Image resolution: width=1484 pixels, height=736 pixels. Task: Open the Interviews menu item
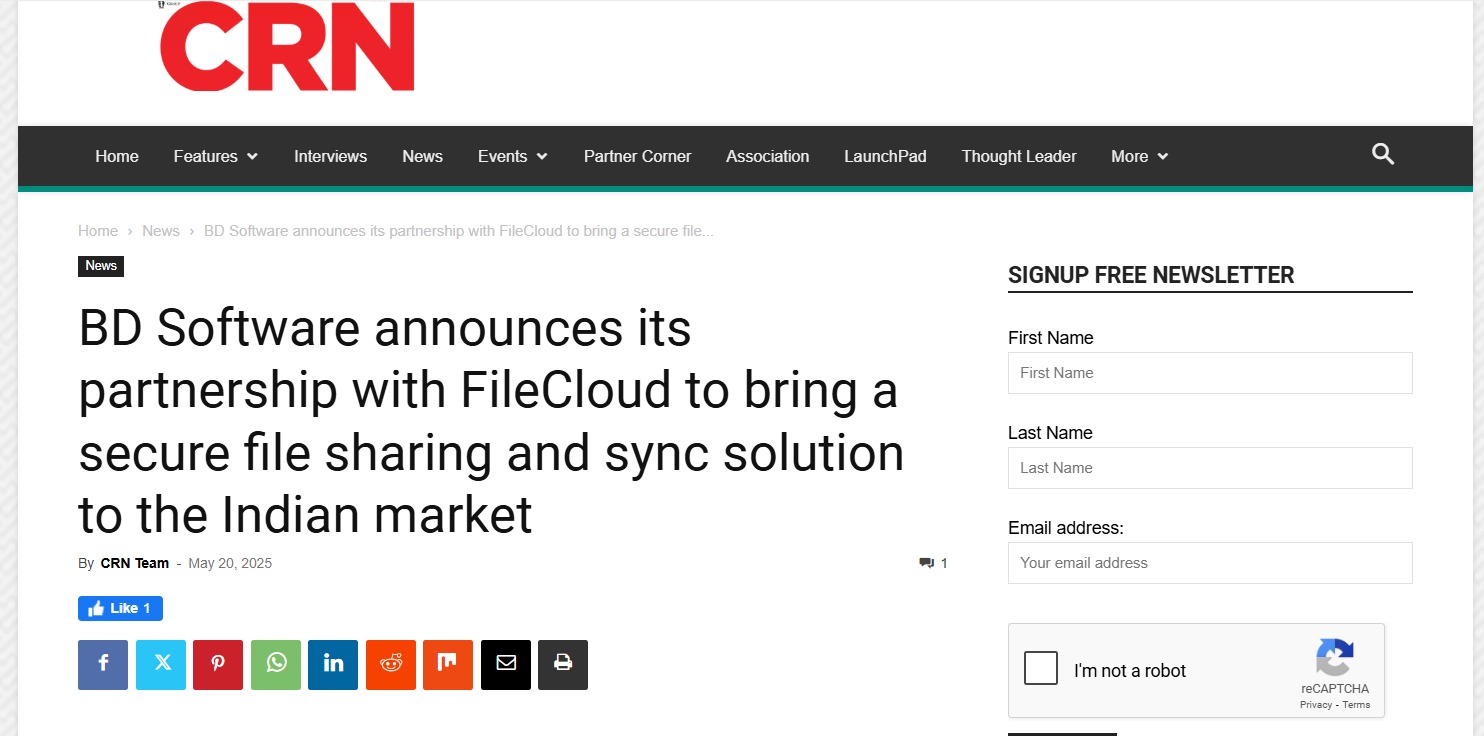pos(330,156)
